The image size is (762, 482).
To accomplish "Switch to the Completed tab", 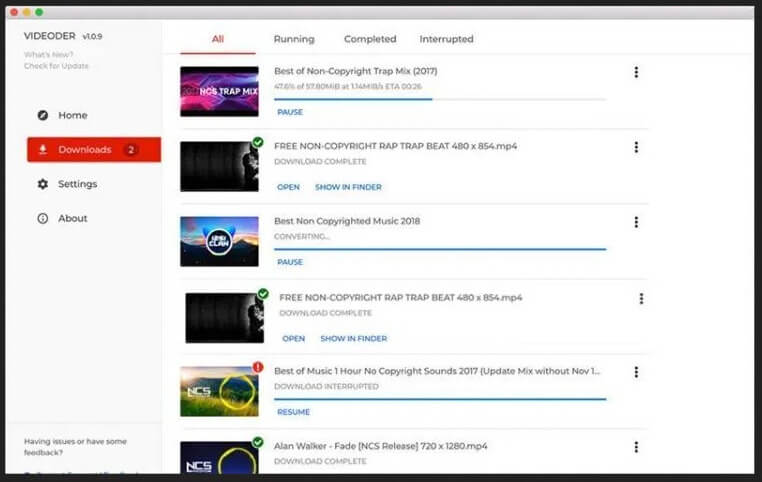I will click(370, 39).
